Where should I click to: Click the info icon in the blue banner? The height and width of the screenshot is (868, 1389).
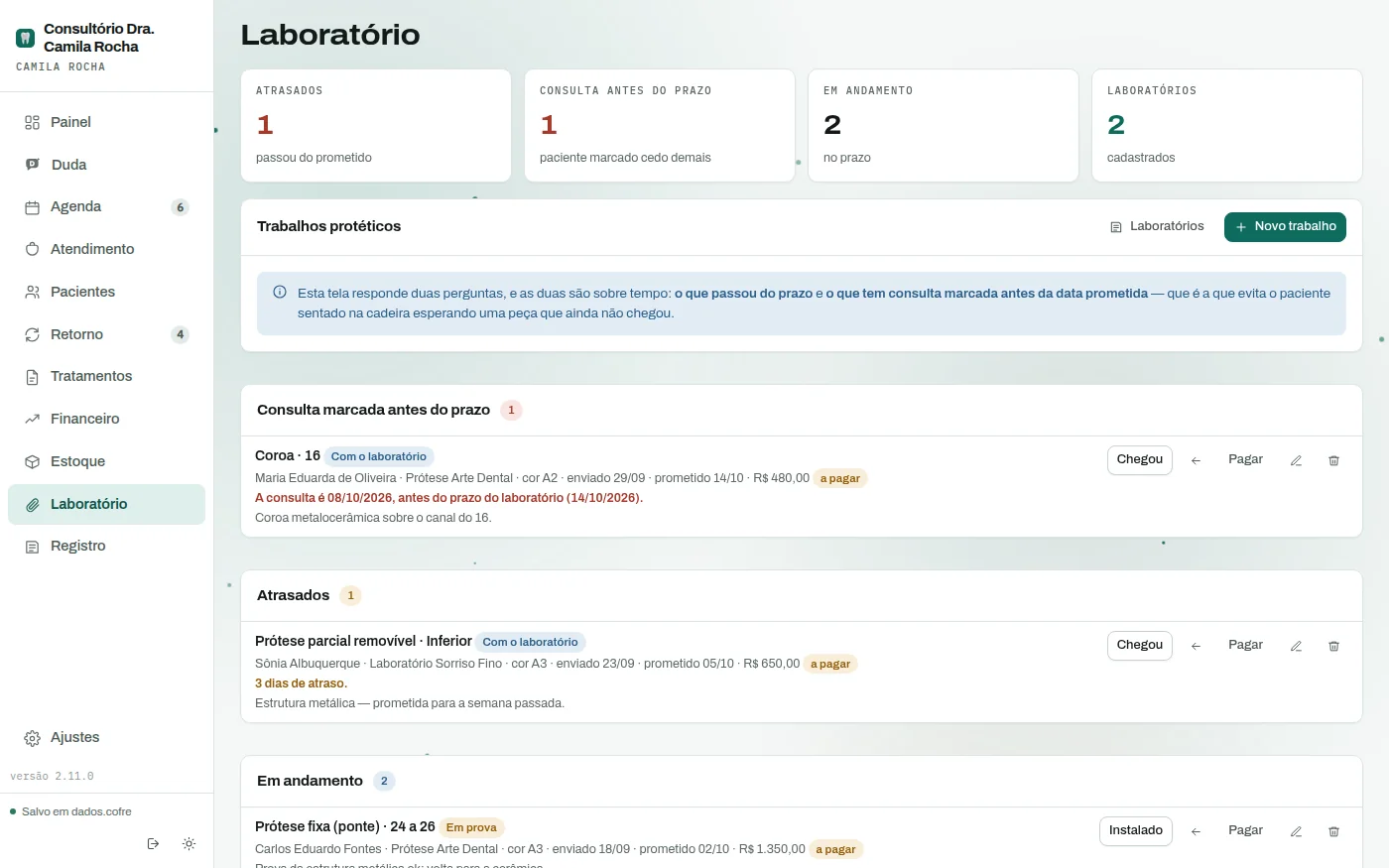click(280, 293)
